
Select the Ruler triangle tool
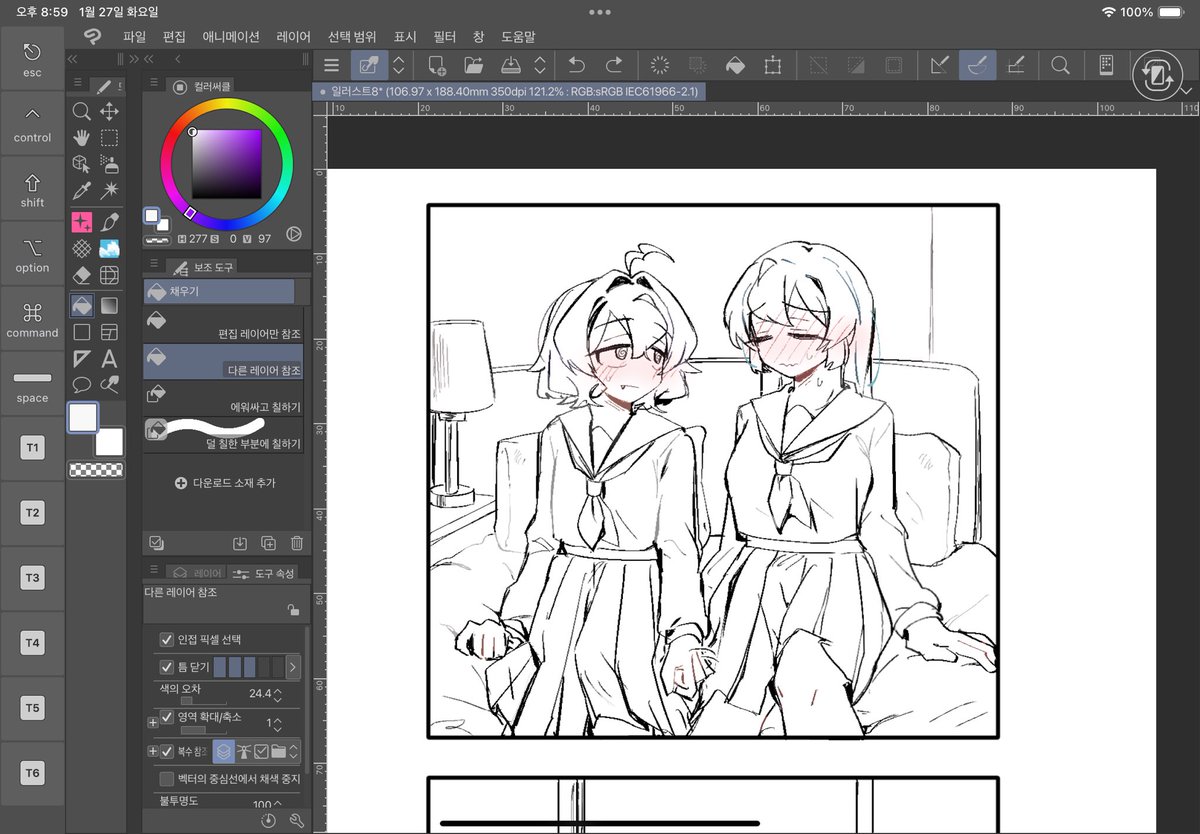[82, 358]
